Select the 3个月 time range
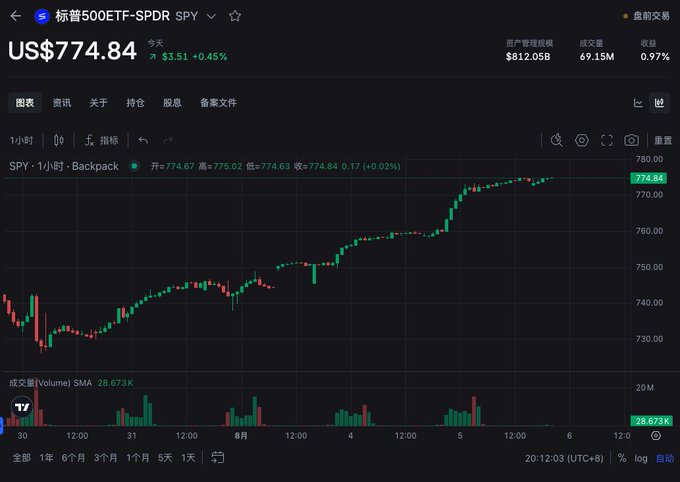Image resolution: width=680 pixels, height=482 pixels. pos(105,458)
